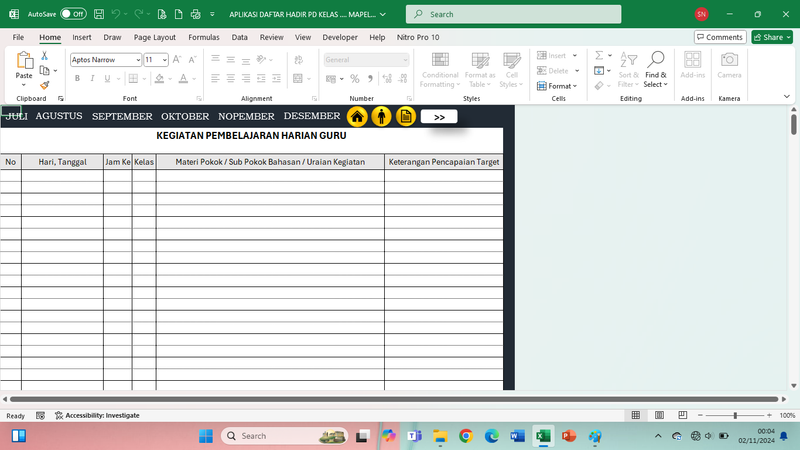Click the Center align icon

click(x=231, y=78)
